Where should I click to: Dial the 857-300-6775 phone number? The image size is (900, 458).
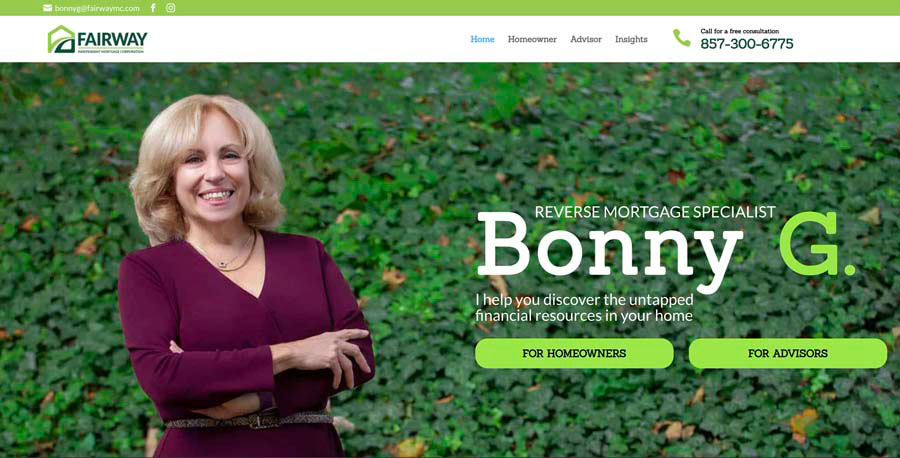click(747, 44)
